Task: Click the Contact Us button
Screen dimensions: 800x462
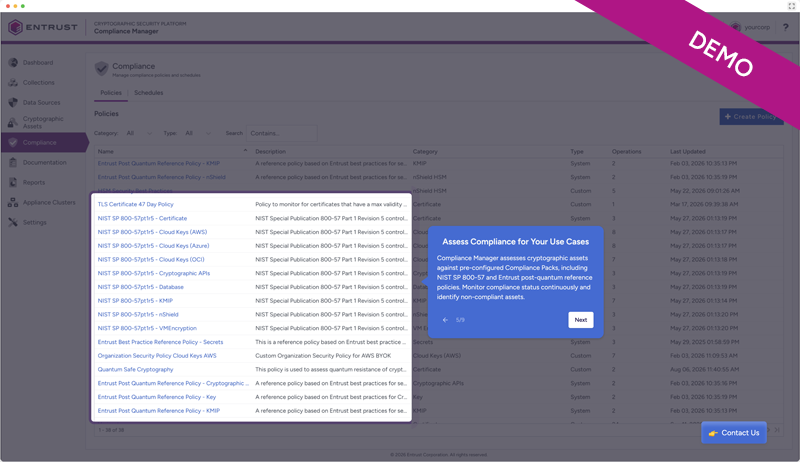Action: [x=734, y=432]
